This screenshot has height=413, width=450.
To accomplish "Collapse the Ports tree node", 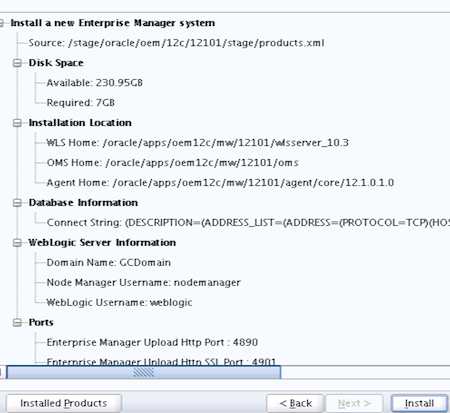I will [x=17, y=323].
